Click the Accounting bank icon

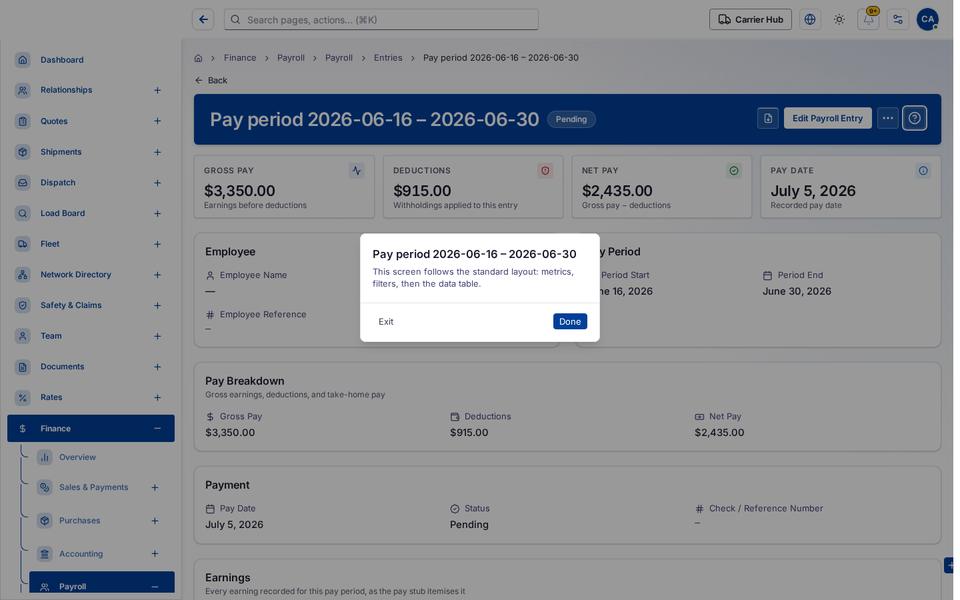point(44,554)
